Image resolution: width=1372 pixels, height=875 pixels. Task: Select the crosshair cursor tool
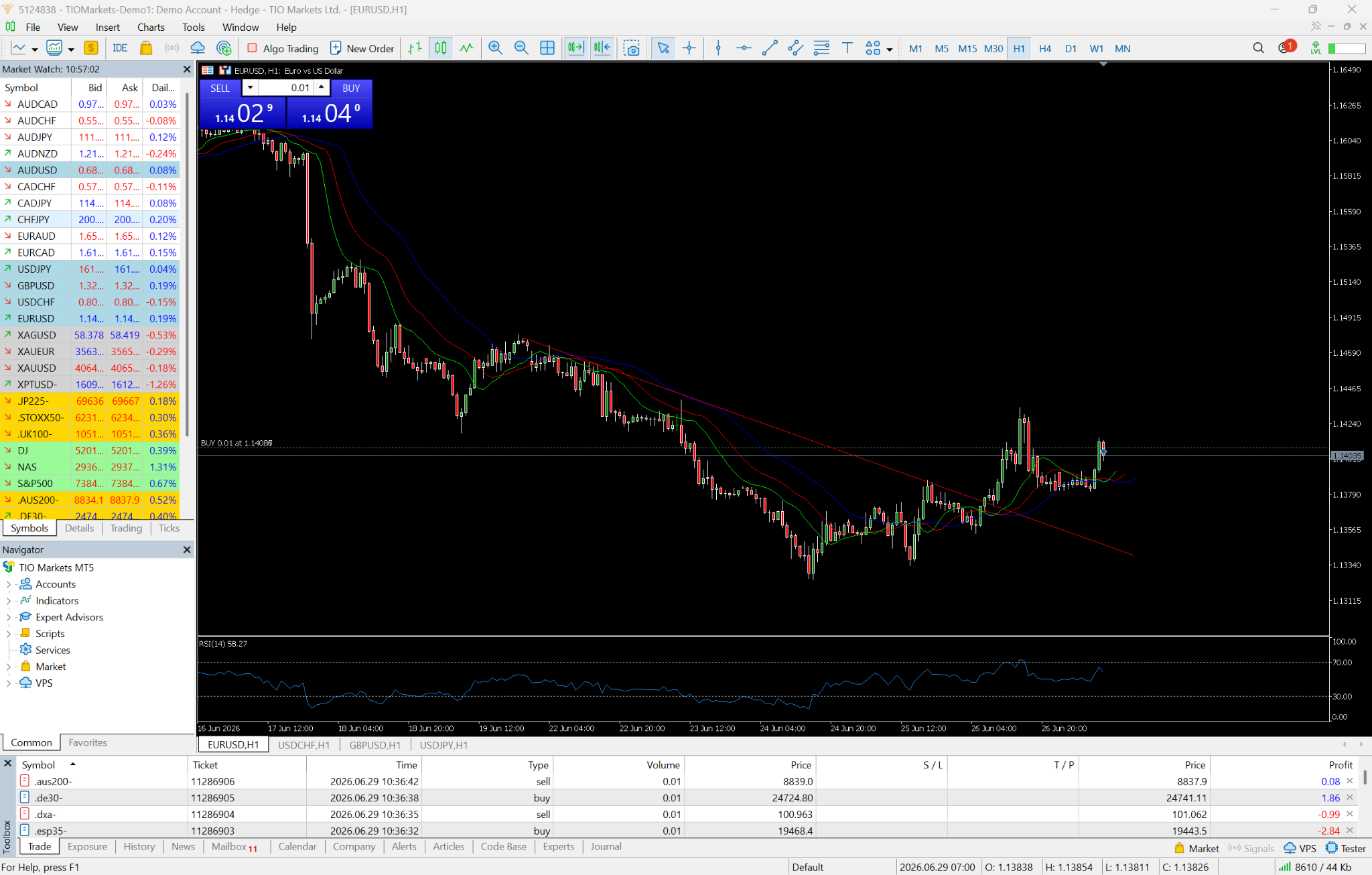[x=689, y=48]
